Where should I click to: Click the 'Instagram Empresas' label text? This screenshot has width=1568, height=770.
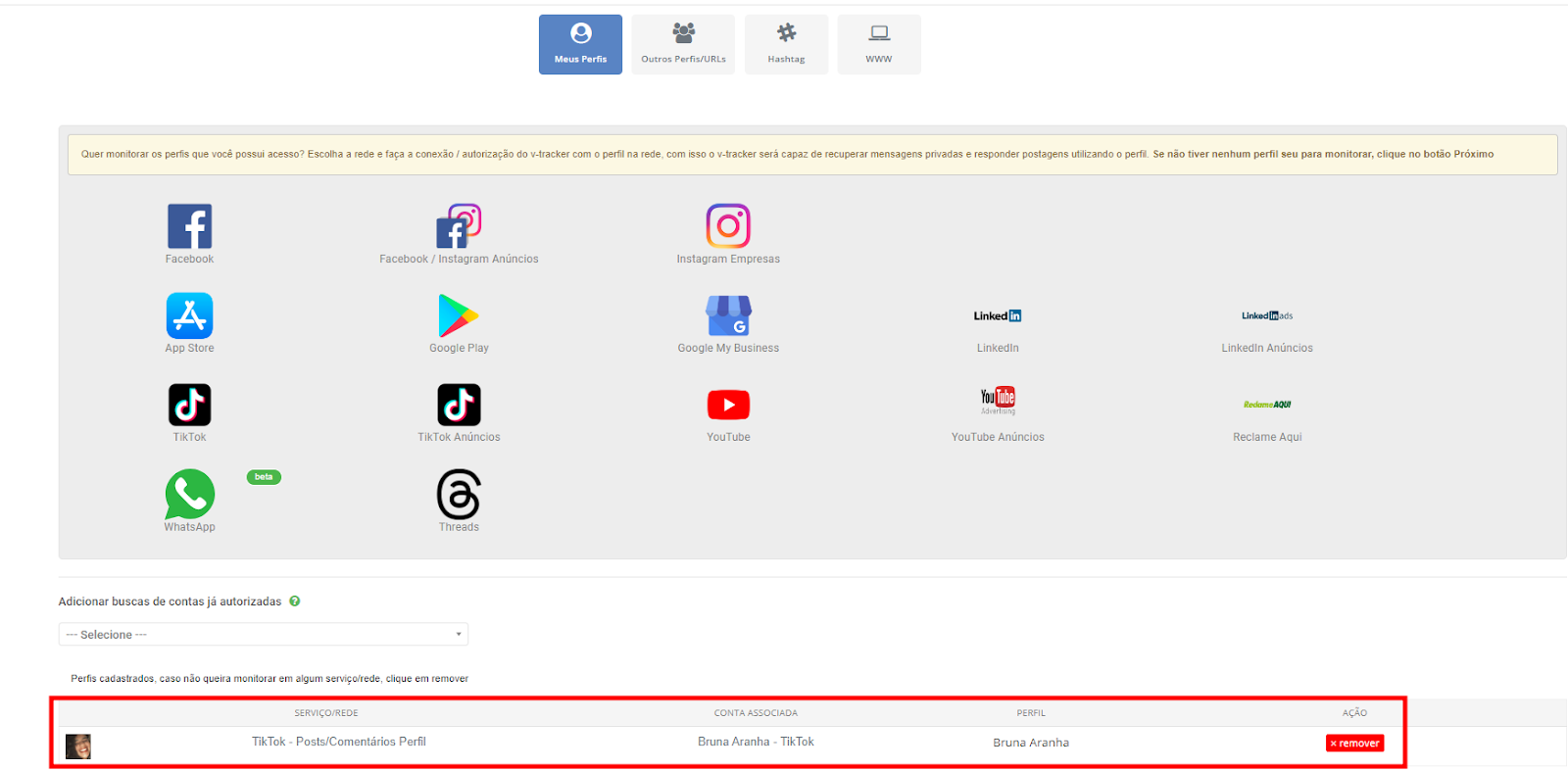(728, 259)
